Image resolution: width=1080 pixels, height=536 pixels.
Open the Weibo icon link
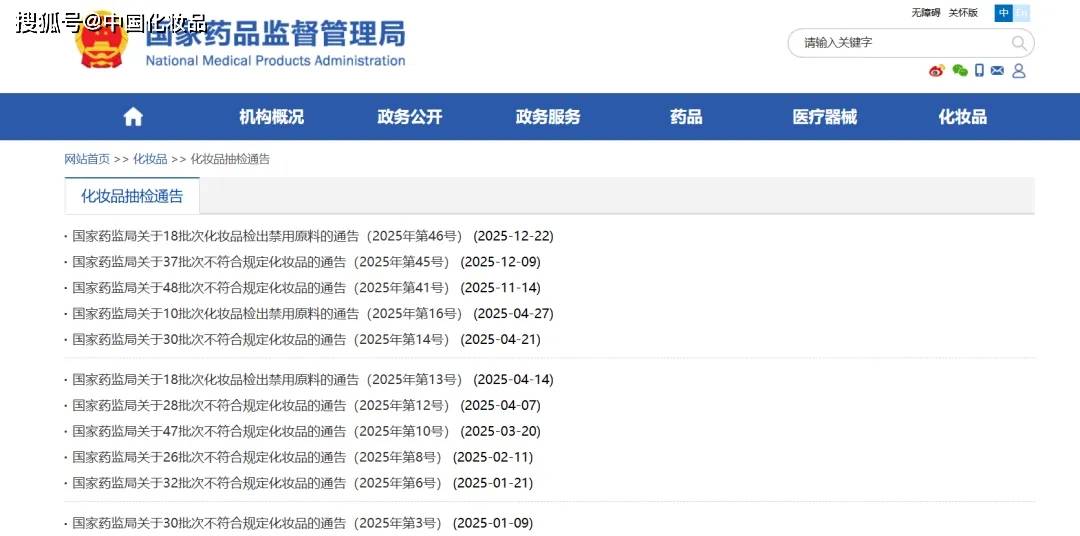coord(937,71)
